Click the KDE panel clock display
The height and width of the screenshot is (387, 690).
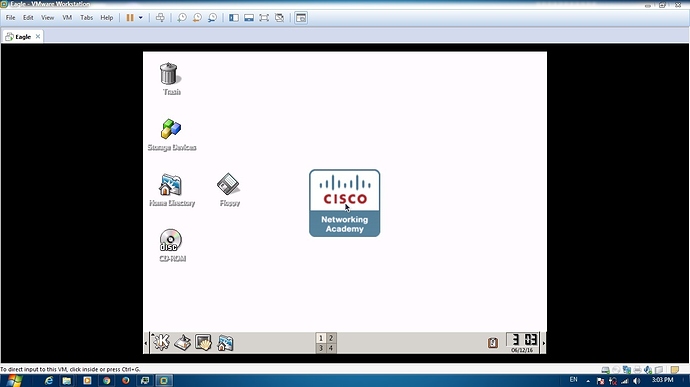point(522,343)
